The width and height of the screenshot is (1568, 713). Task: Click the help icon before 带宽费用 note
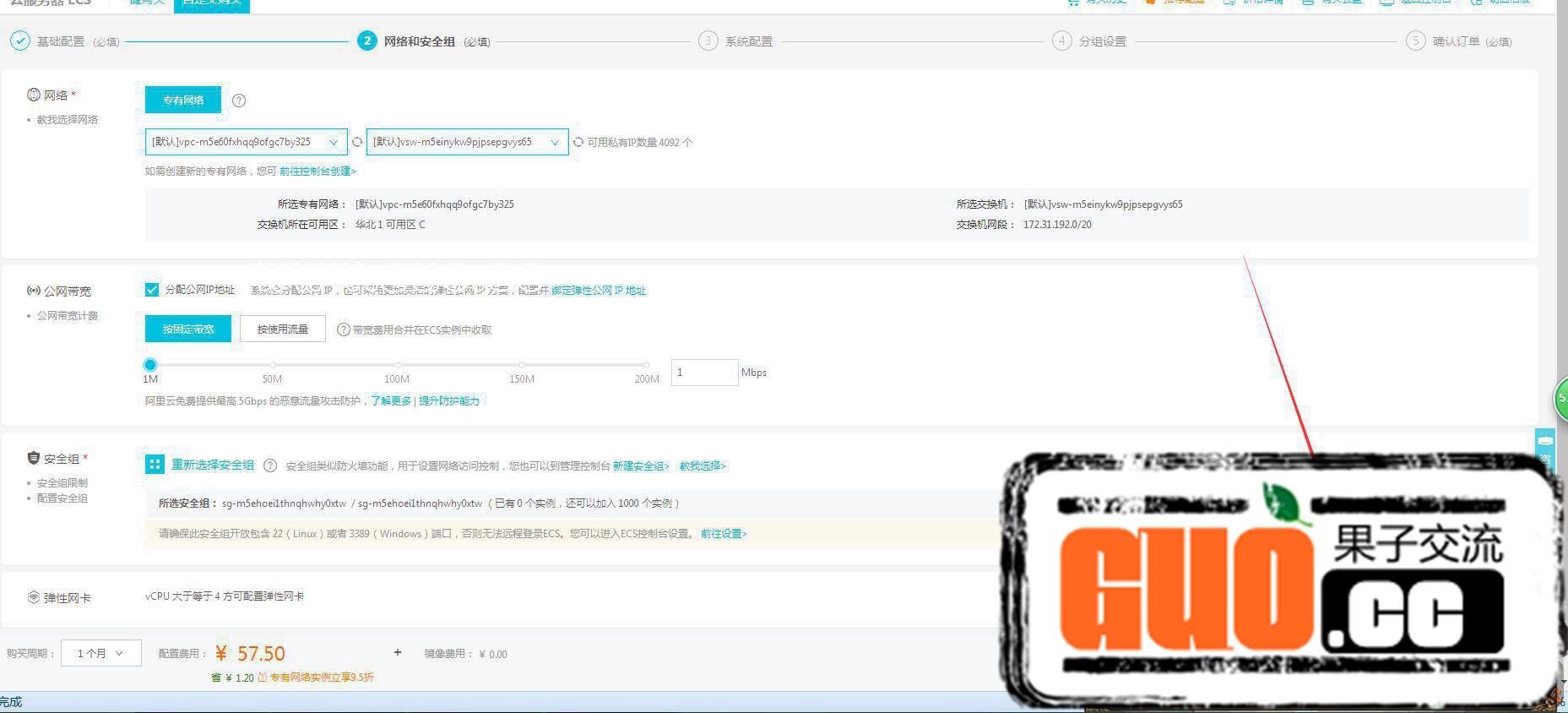[343, 330]
